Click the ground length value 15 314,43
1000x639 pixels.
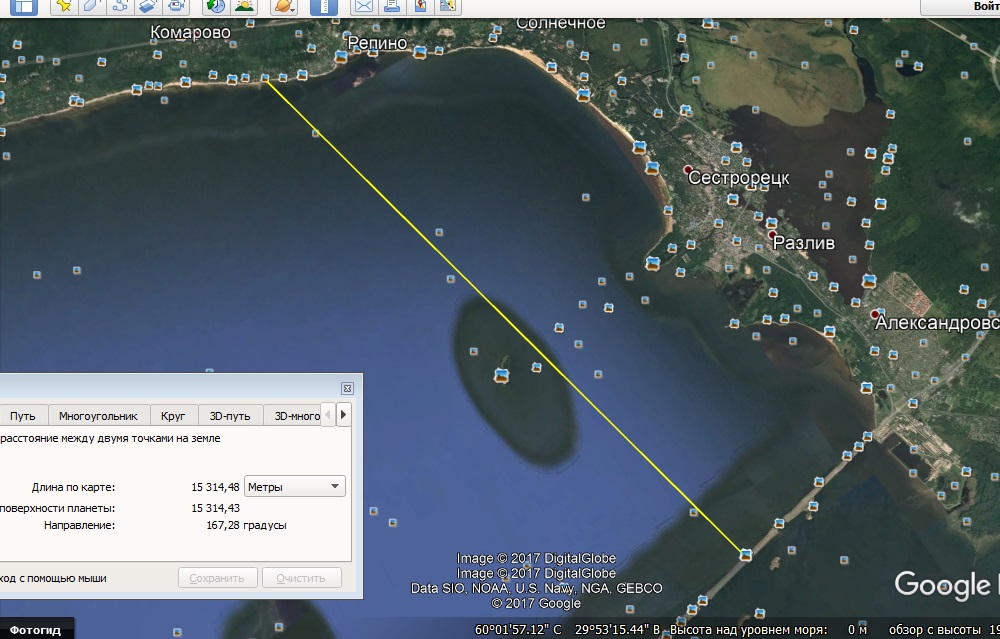tap(216, 508)
